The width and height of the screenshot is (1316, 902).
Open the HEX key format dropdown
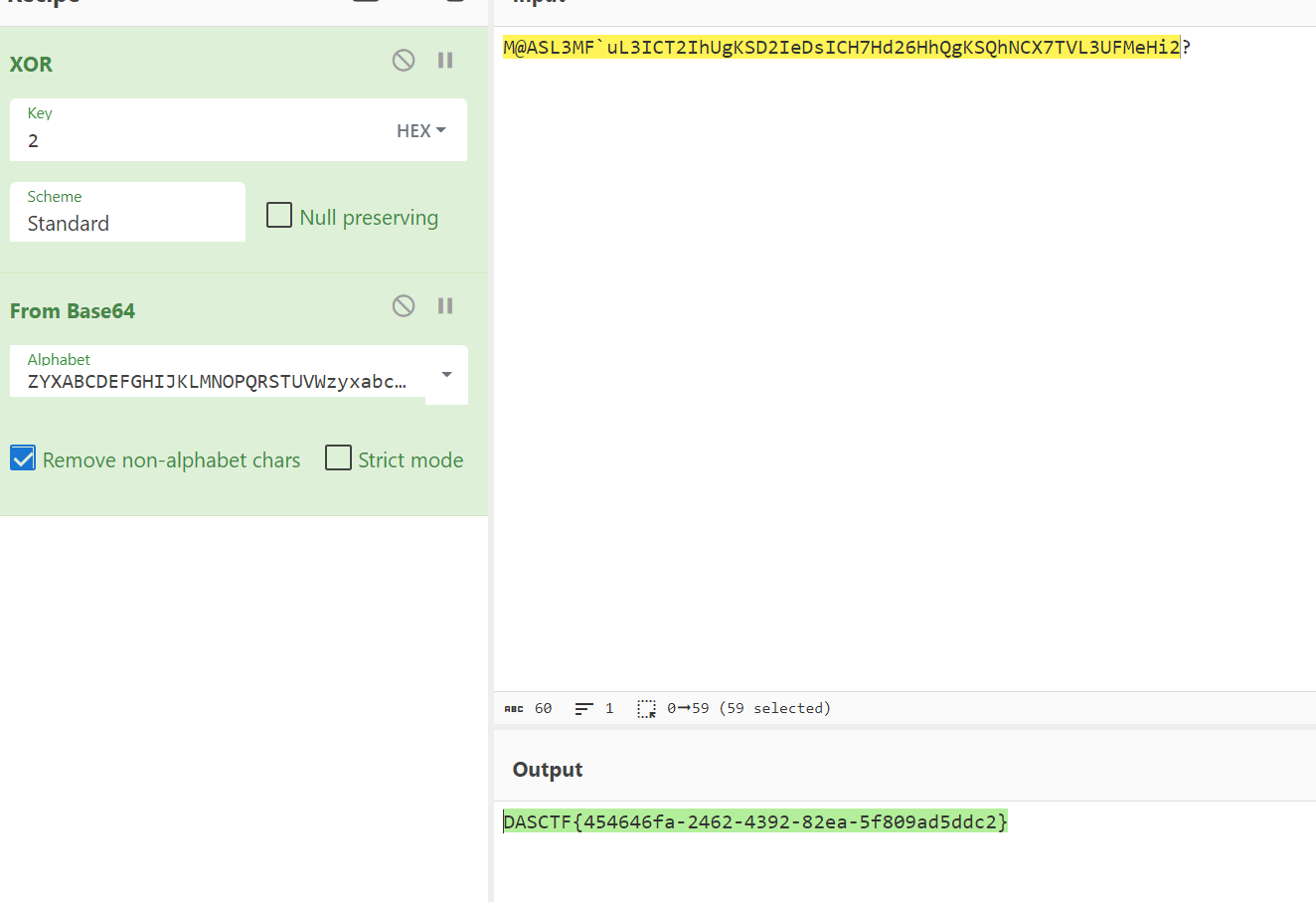[421, 131]
